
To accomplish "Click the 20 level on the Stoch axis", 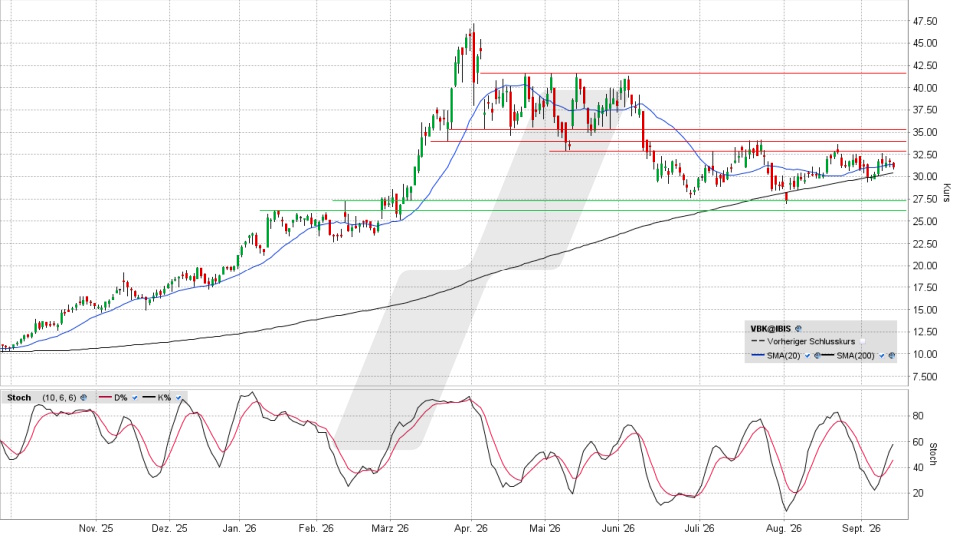I will [x=918, y=493].
